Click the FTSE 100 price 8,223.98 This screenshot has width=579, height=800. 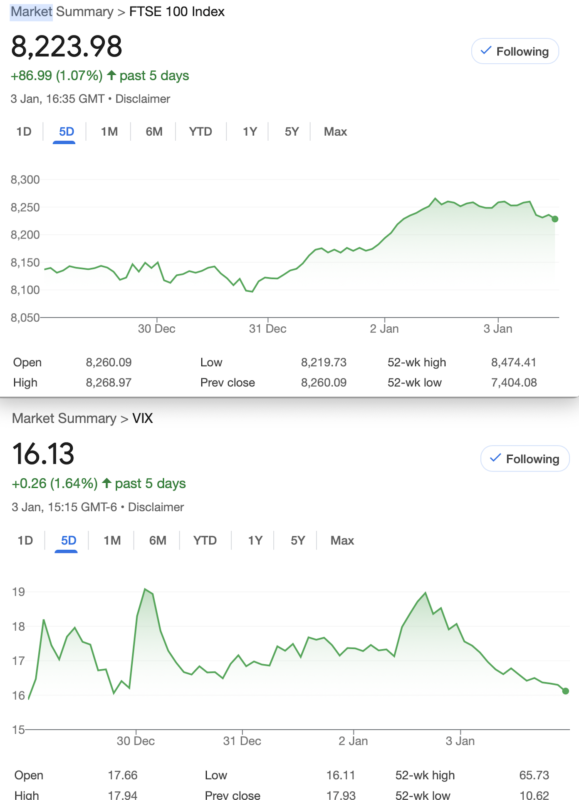pos(66,46)
